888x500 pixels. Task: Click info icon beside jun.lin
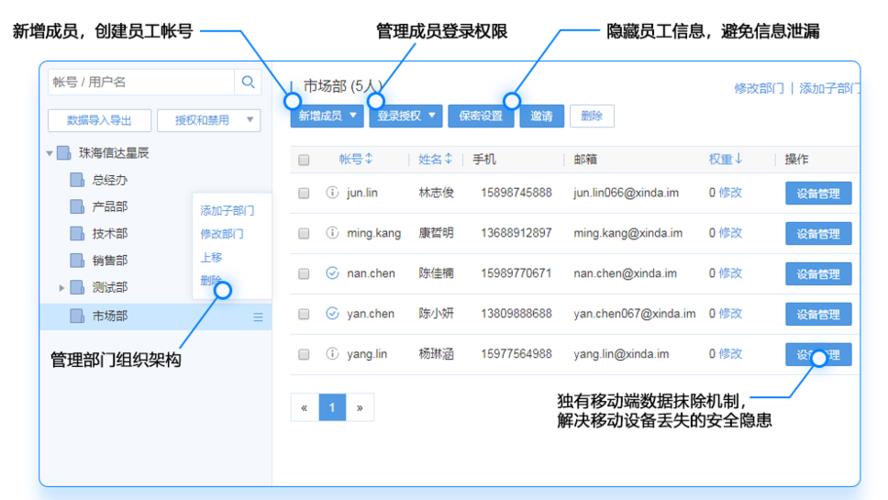coord(333,193)
